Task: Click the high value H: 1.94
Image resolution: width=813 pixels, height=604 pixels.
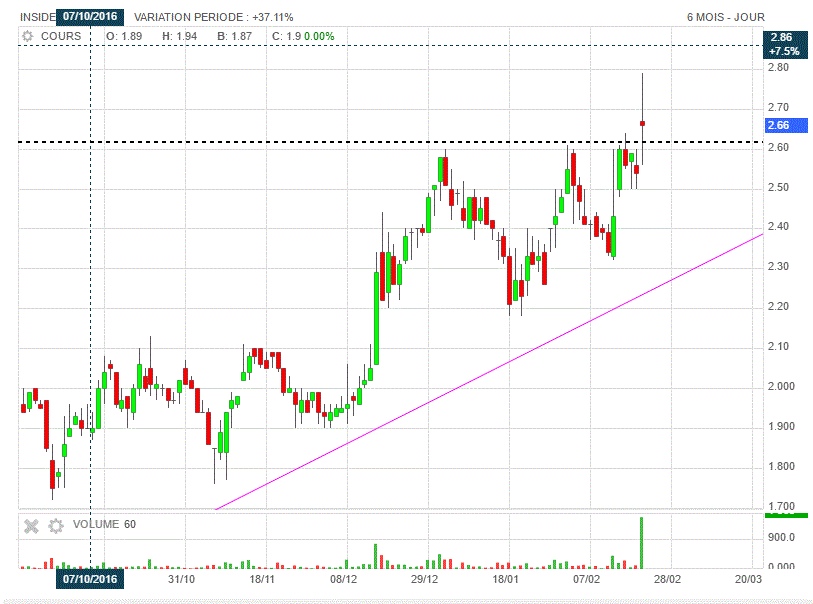Action: [179, 36]
